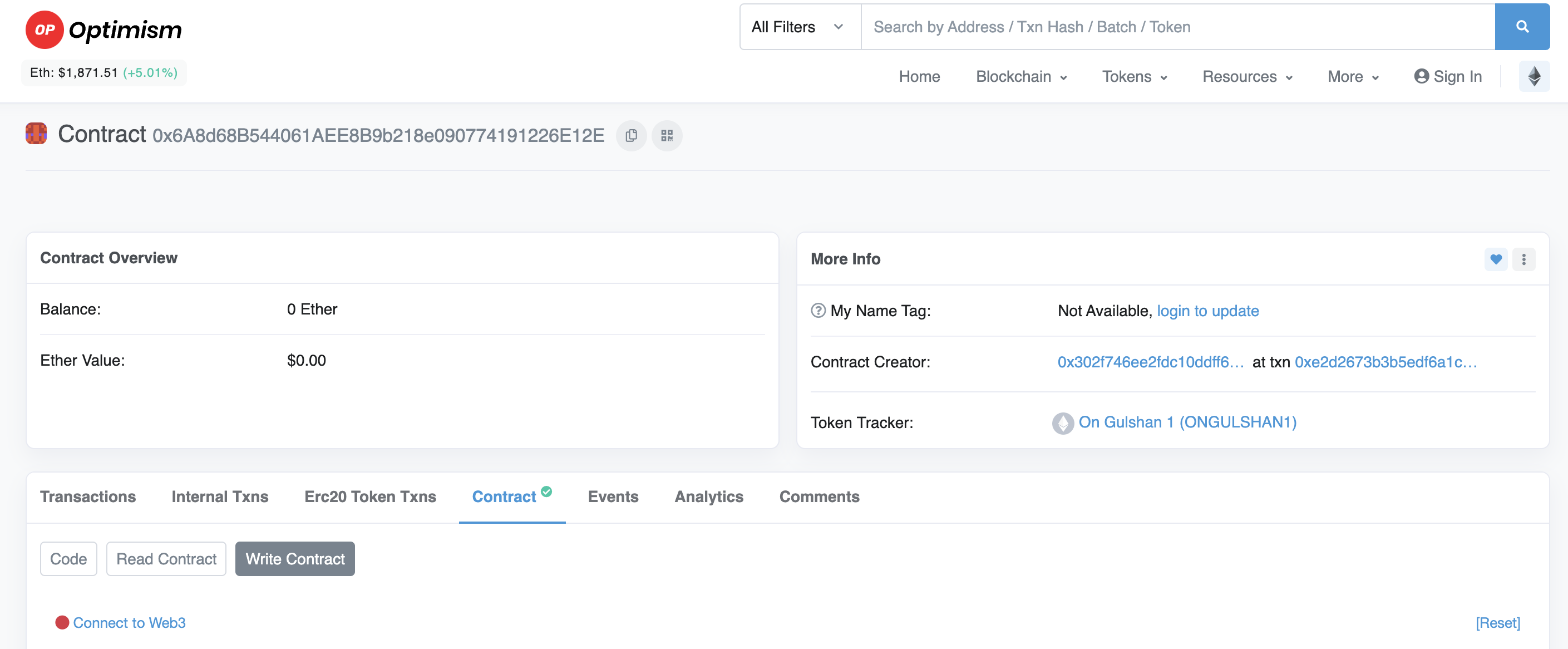Click the Code button
Image resolution: width=1568 pixels, height=649 pixels.
68,559
